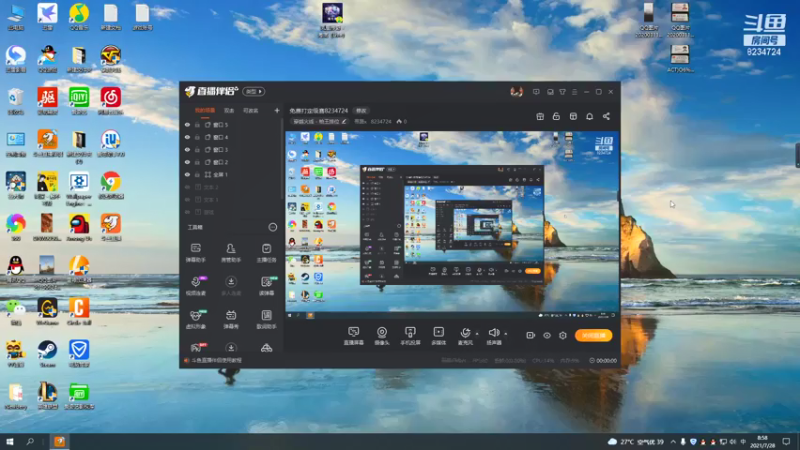
Task: Show hidden source 文本 2 eye icon
Action: point(187,187)
